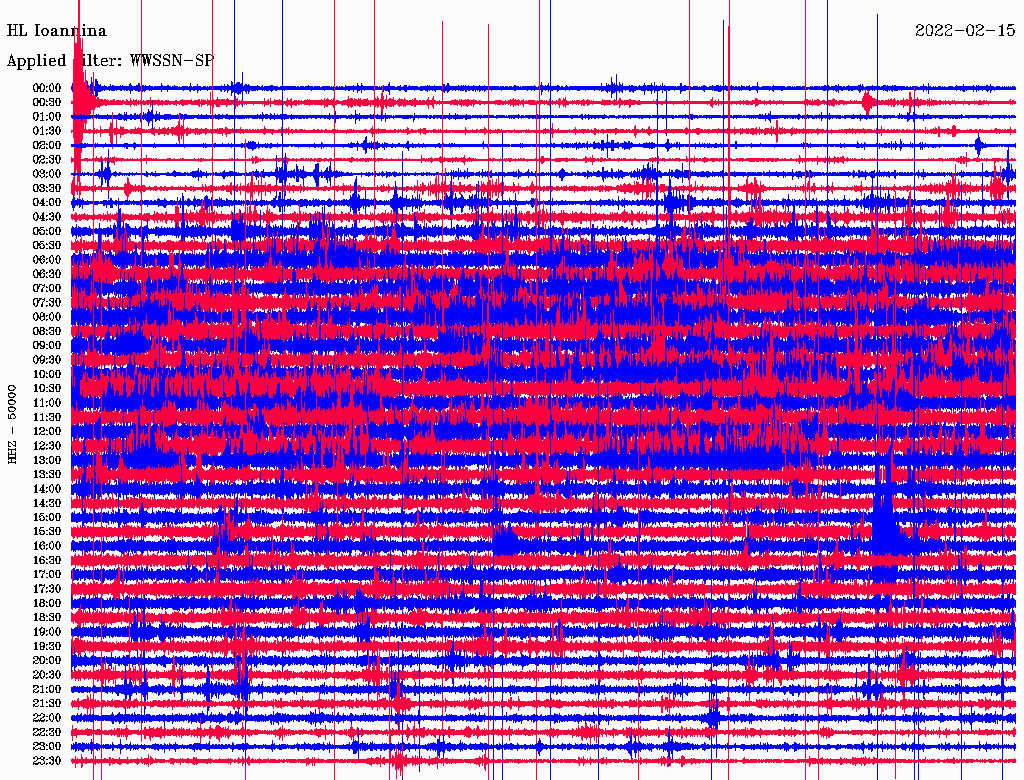
Task: Select the 18:00 time row label
Action: [x=47, y=603]
